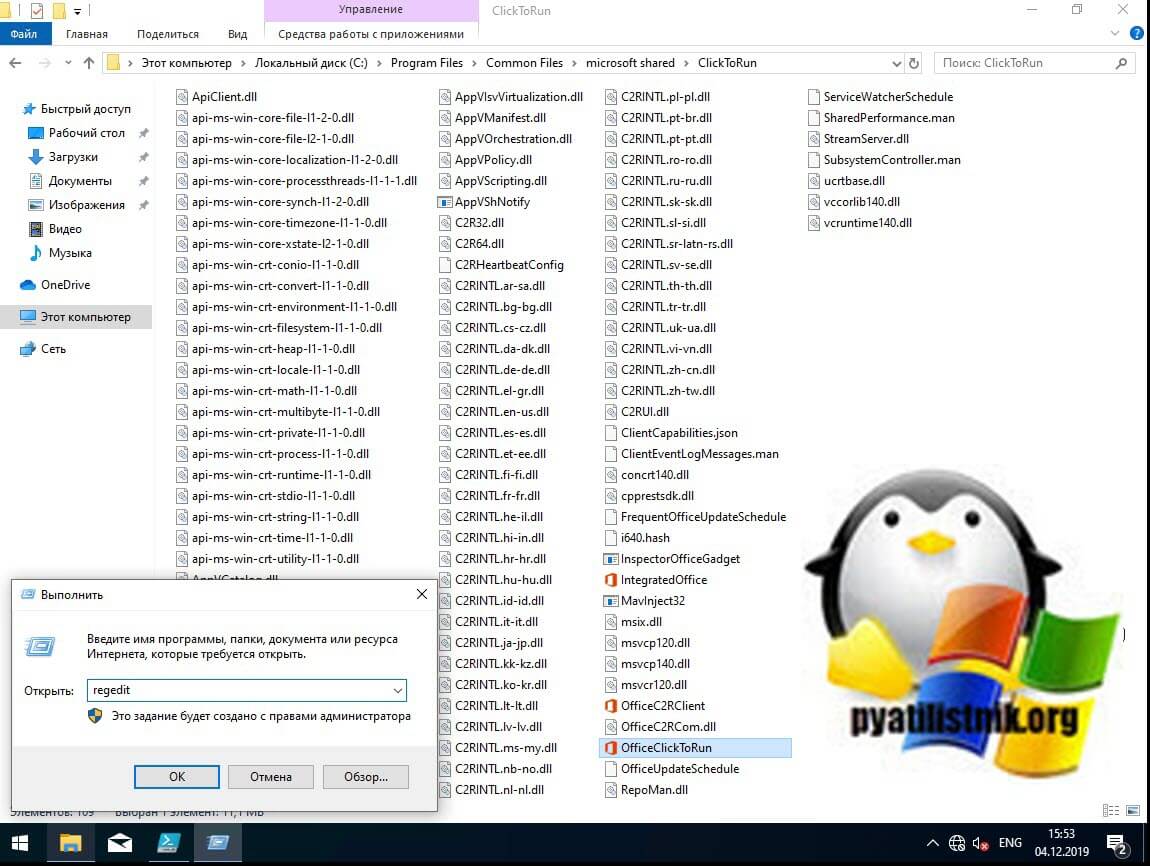Select the IntegratedOffice application icon
The width and height of the screenshot is (1150, 866).
pos(610,580)
